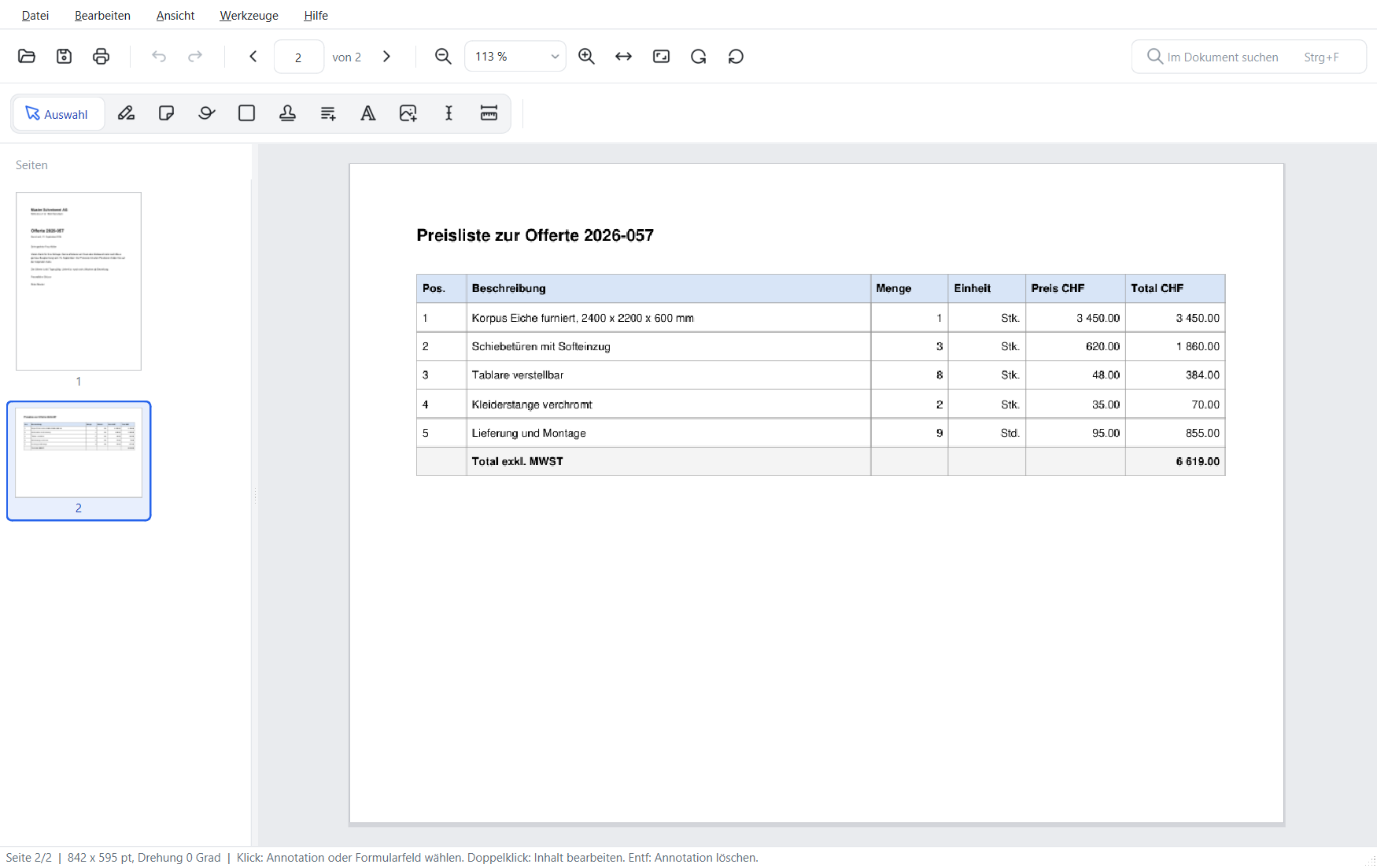Print the document using the printer icon
The image size is (1377, 868).
pos(101,57)
